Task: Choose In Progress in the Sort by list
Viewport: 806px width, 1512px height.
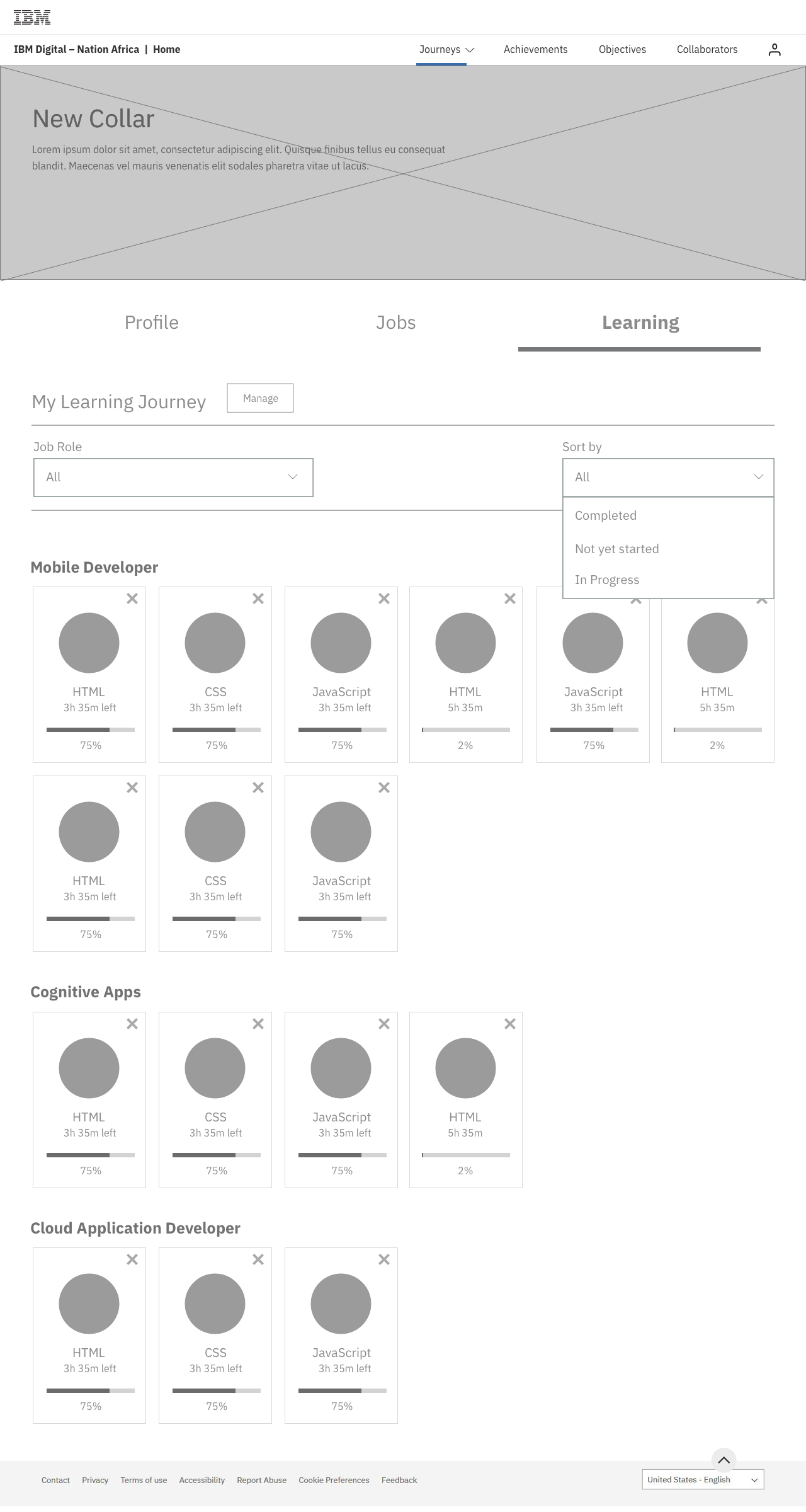Action: (x=668, y=580)
